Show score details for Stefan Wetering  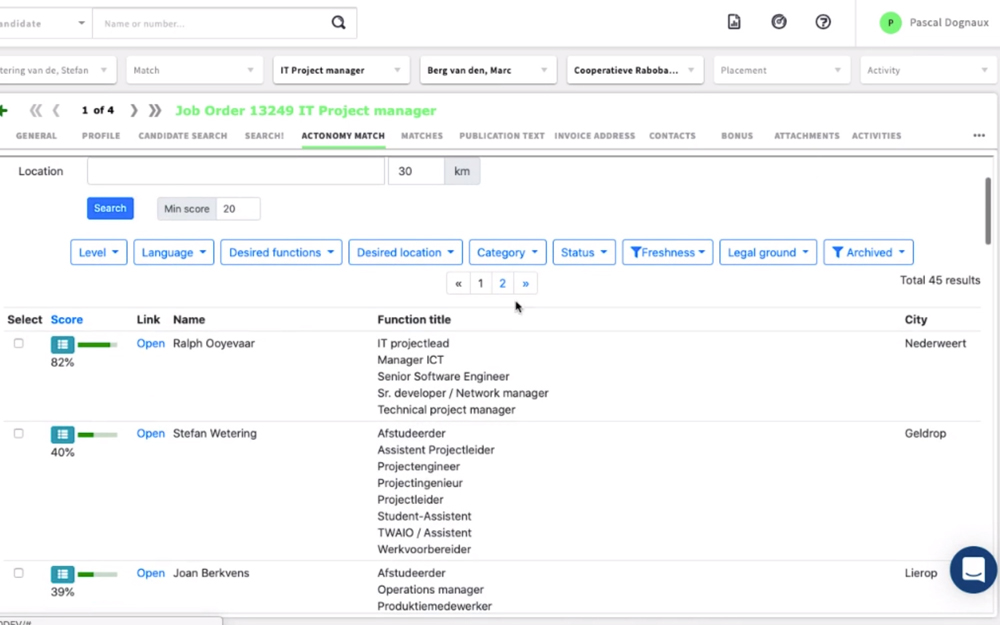click(62, 435)
